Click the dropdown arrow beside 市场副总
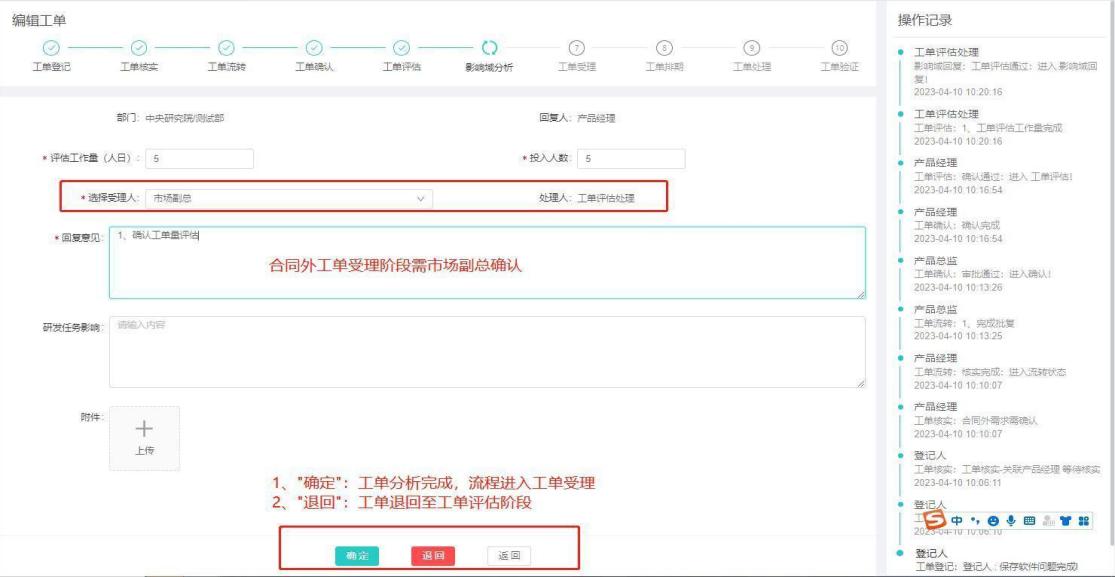 421,198
